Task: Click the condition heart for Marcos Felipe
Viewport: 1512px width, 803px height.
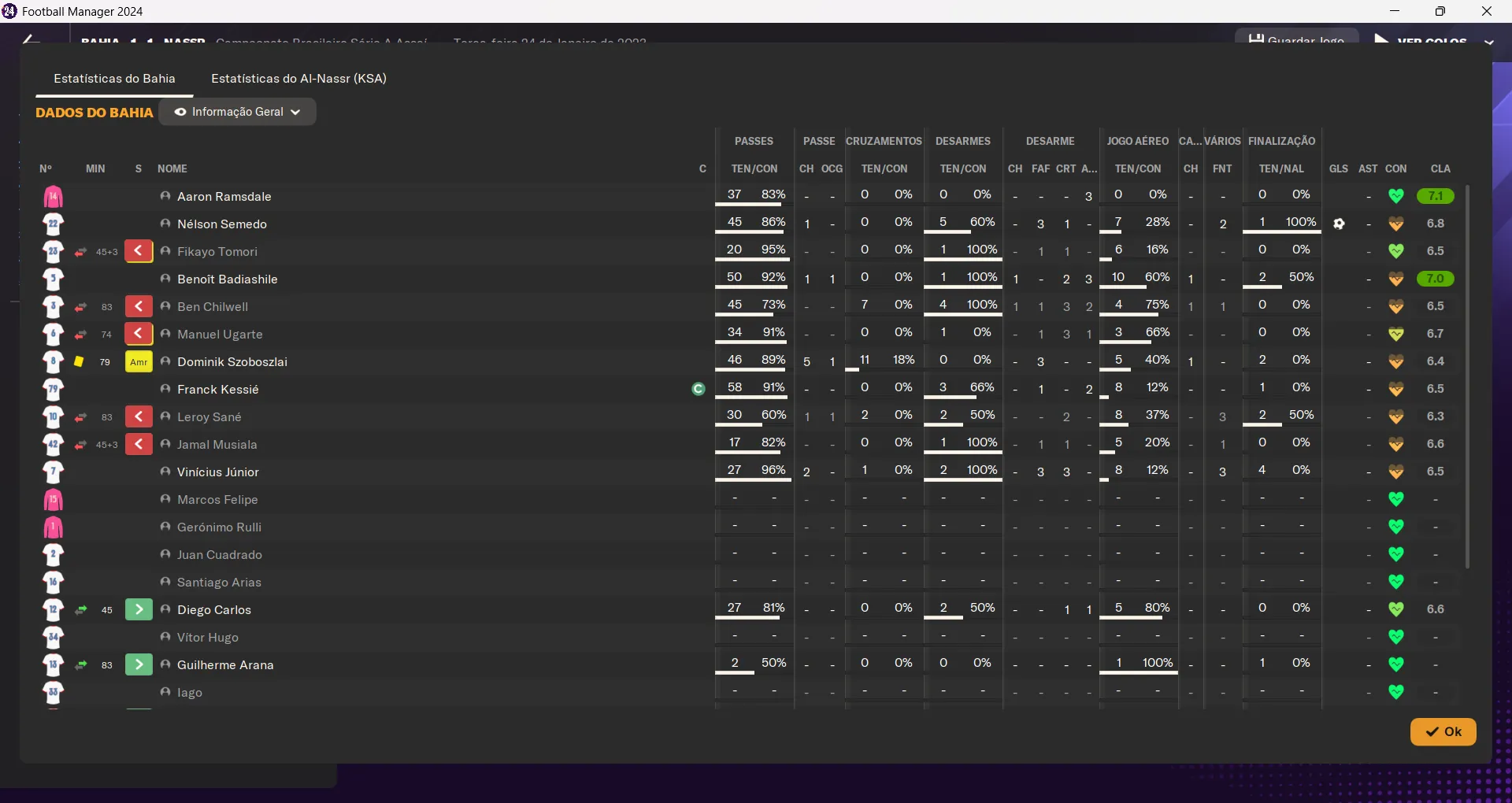Action: [1396, 499]
